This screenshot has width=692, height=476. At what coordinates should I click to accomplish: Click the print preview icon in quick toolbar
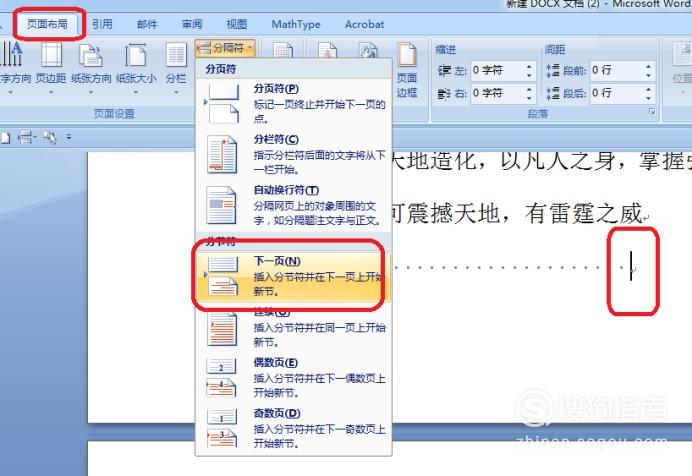[50, 138]
